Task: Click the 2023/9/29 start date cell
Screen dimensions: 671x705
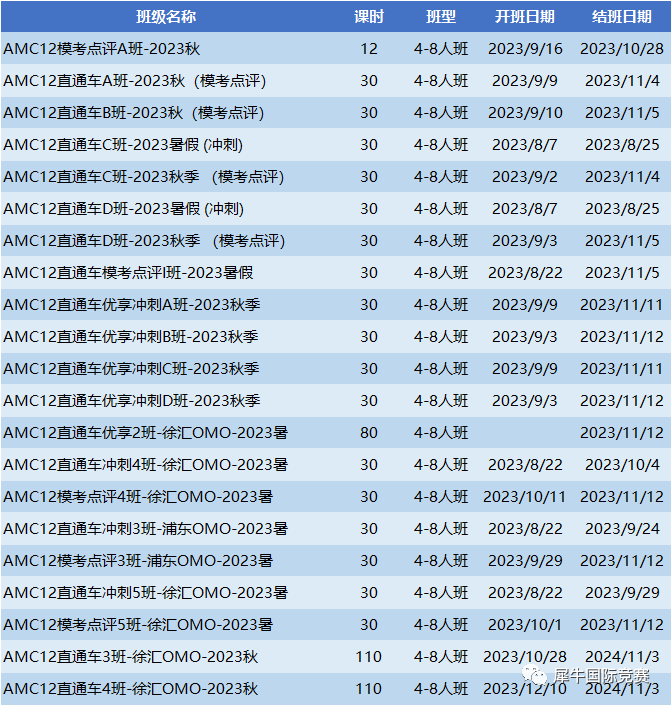Action: (x=525, y=561)
